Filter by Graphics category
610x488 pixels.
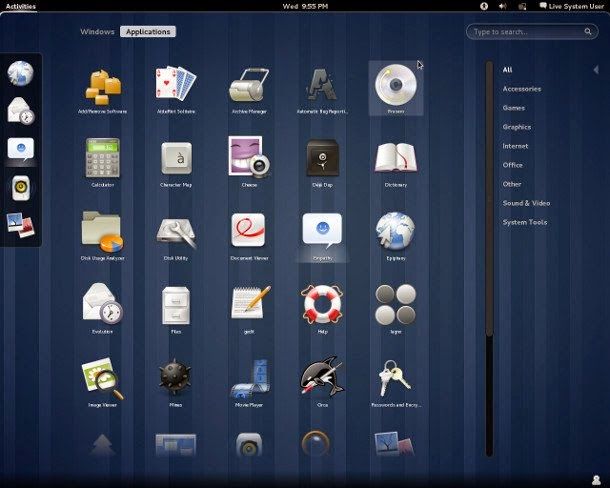(x=517, y=127)
